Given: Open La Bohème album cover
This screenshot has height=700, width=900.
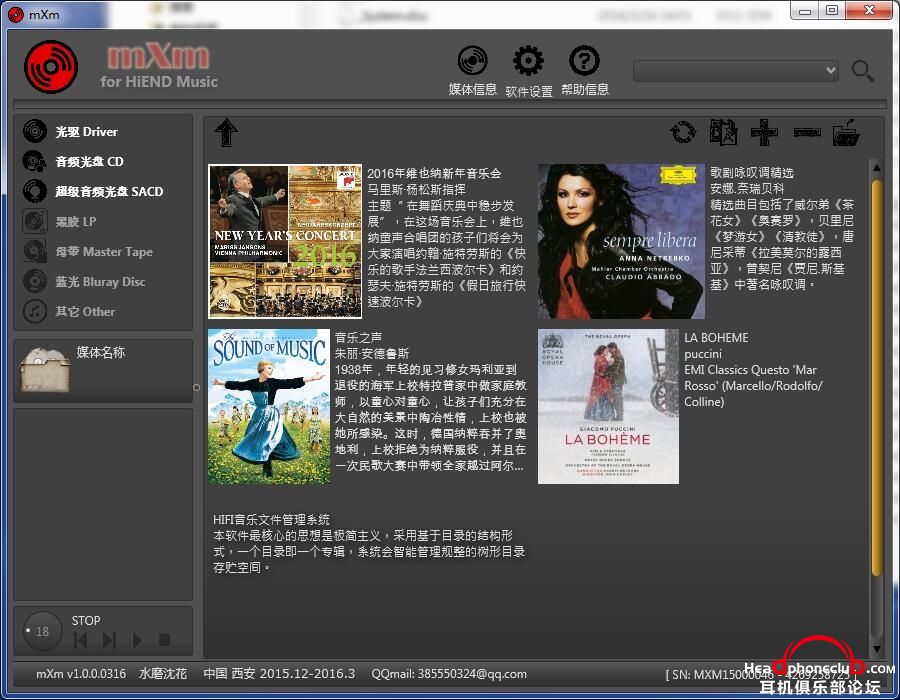Looking at the screenshot, I should pos(608,406).
